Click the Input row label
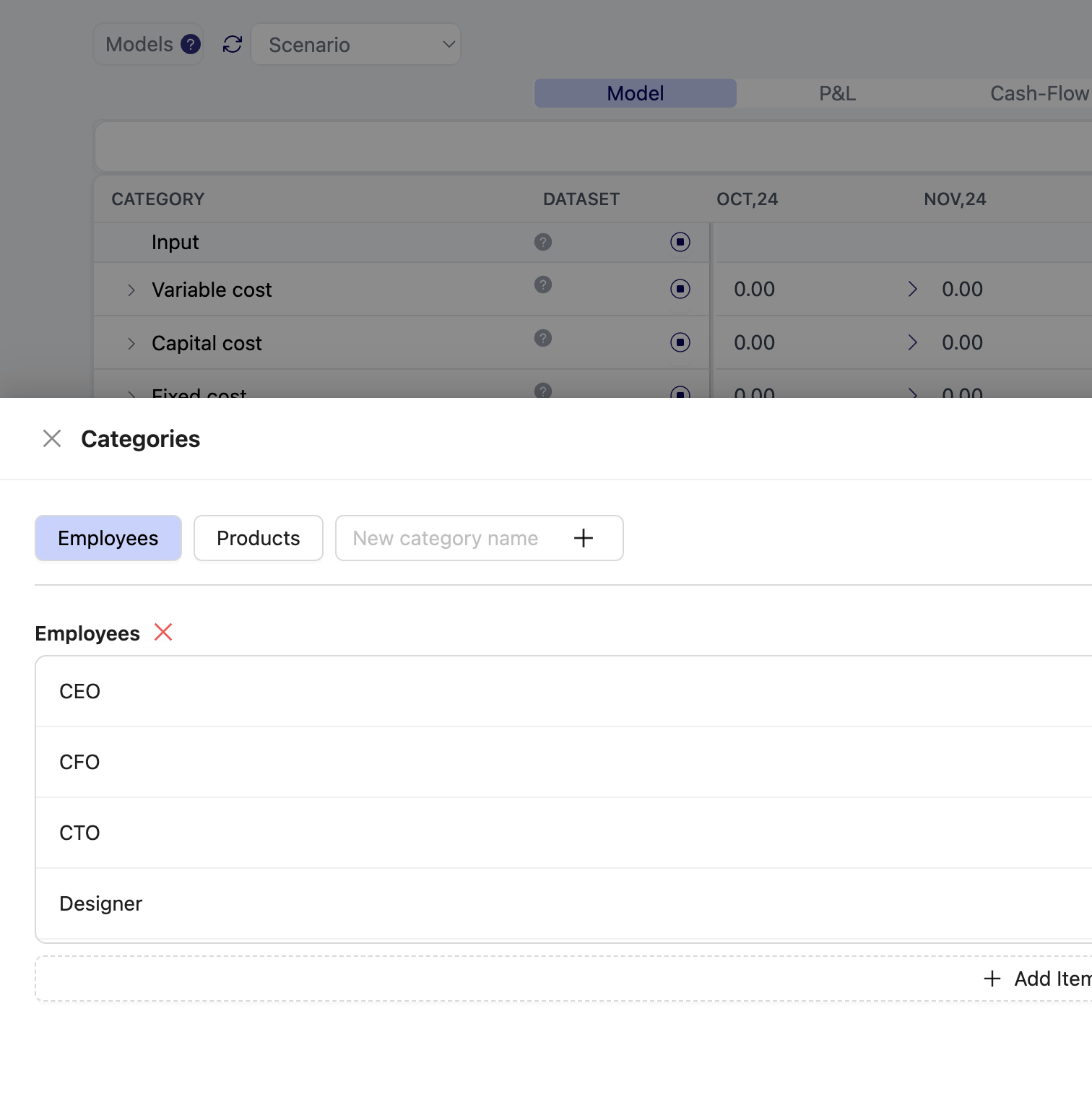The height and width of the screenshot is (1102, 1092). click(x=175, y=243)
